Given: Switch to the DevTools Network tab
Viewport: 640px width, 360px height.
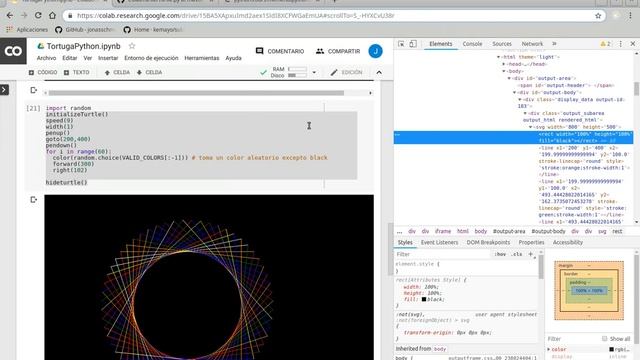Looking at the screenshot, I should point(532,44).
